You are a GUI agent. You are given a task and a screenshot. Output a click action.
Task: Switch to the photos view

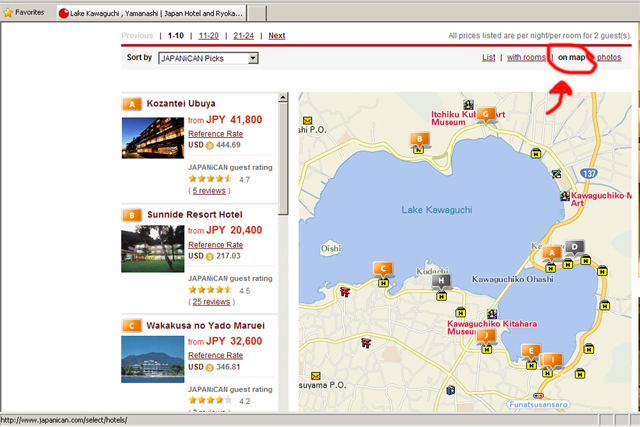click(x=609, y=58)
